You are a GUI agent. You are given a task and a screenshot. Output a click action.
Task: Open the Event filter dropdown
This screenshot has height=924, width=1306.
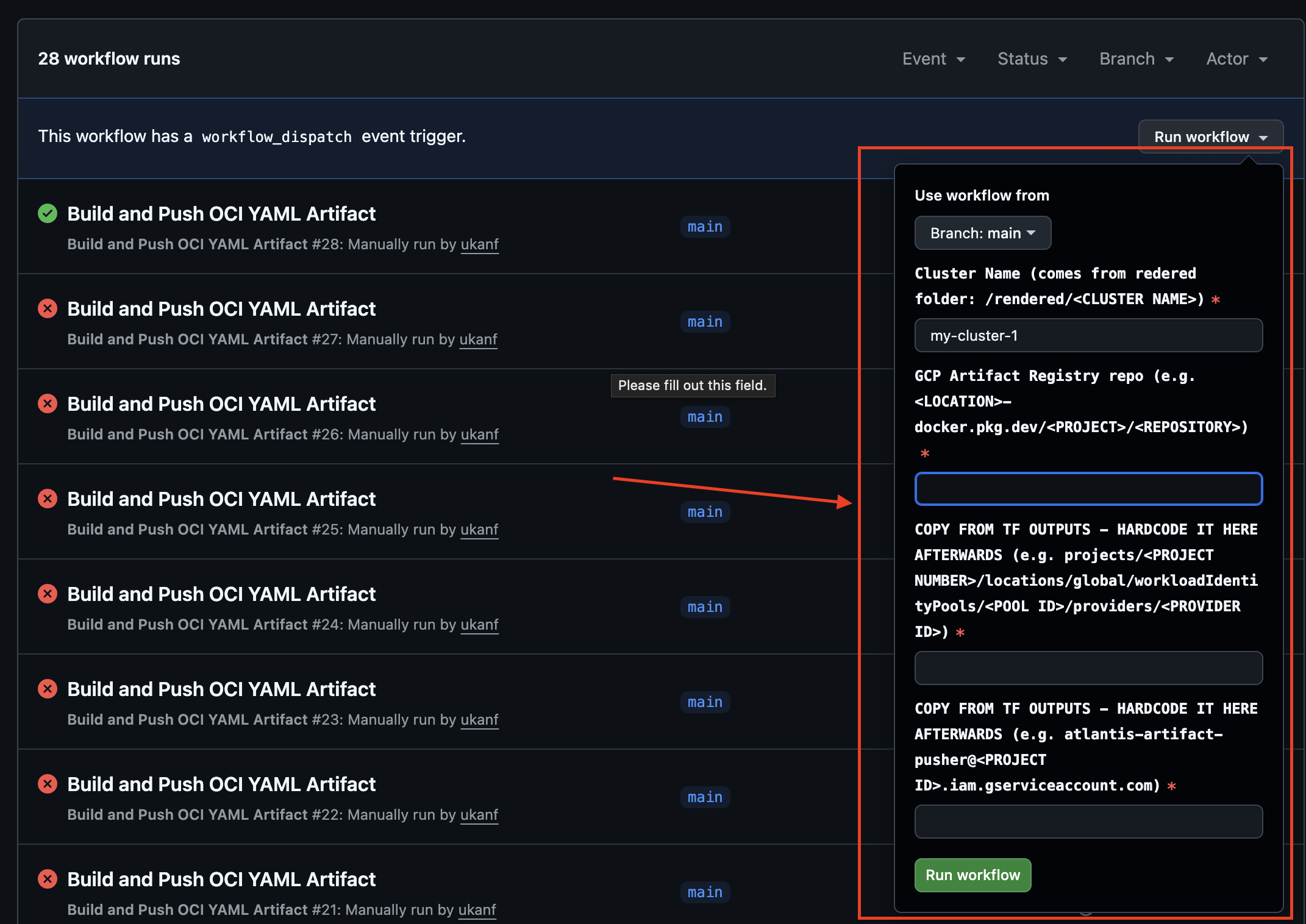click(933, 59)
